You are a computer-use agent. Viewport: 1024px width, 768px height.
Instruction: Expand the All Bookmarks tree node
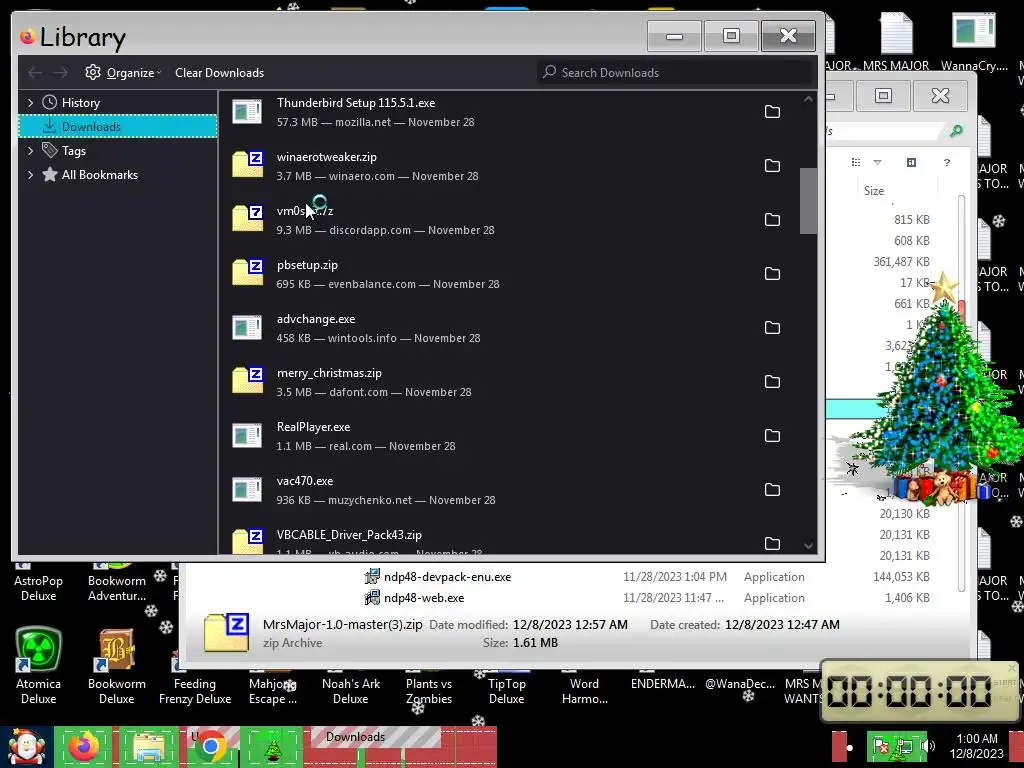[x=30, y=175]
